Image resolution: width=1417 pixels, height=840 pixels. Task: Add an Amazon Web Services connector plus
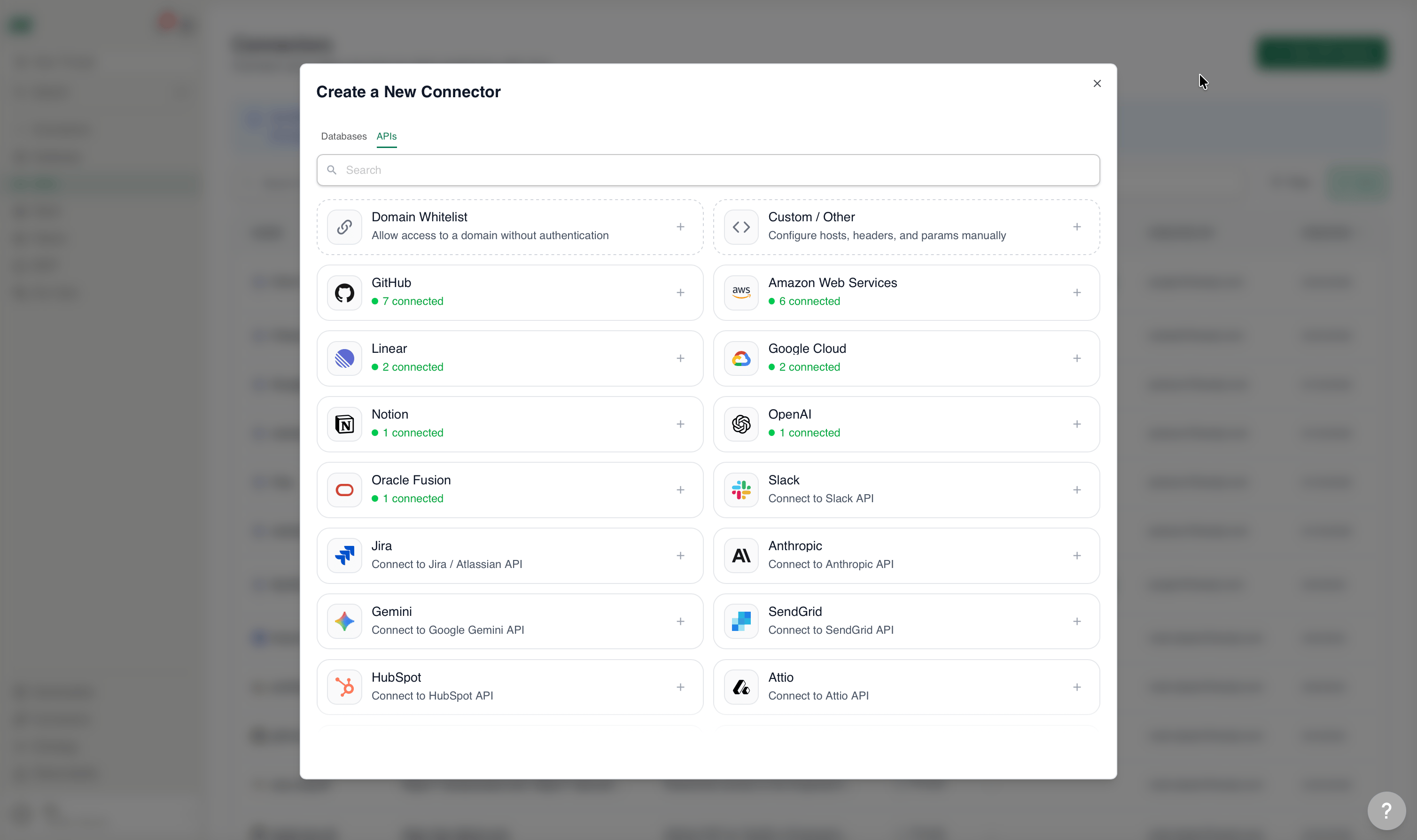(1077, 293)
